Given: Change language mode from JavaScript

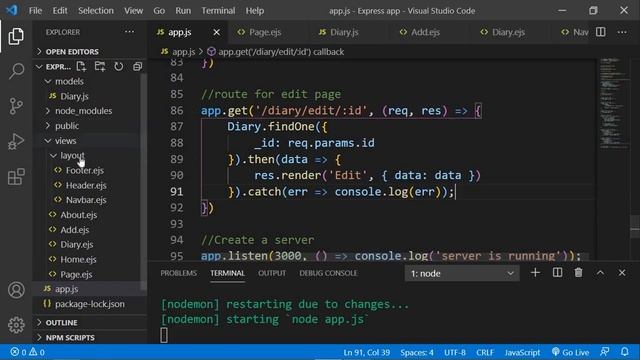Looking at the screenshot, I should coord(522,352).
